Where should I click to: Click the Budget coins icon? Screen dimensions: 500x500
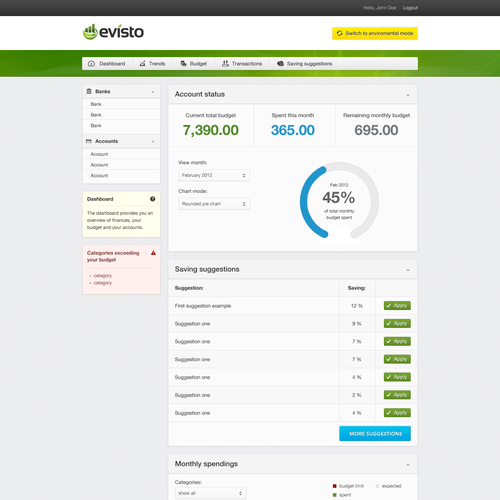pos(183,63)
